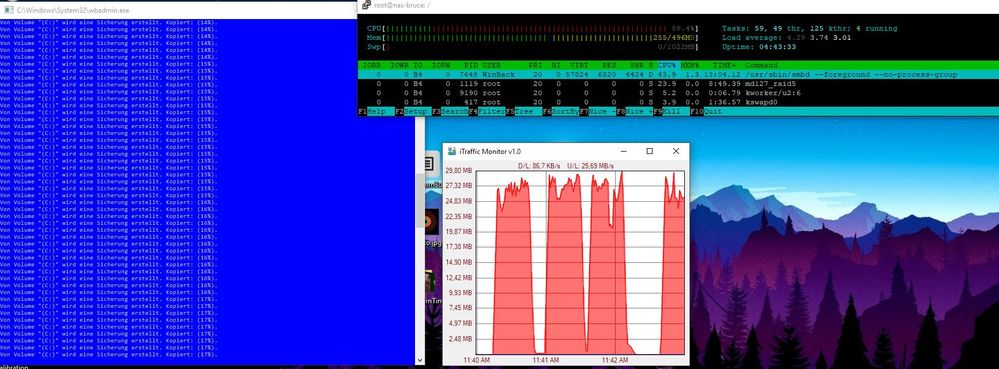This screenshot has height=369, width=999.
Task: Click the SHR column header in htop
Action: [x=636, y=66]
